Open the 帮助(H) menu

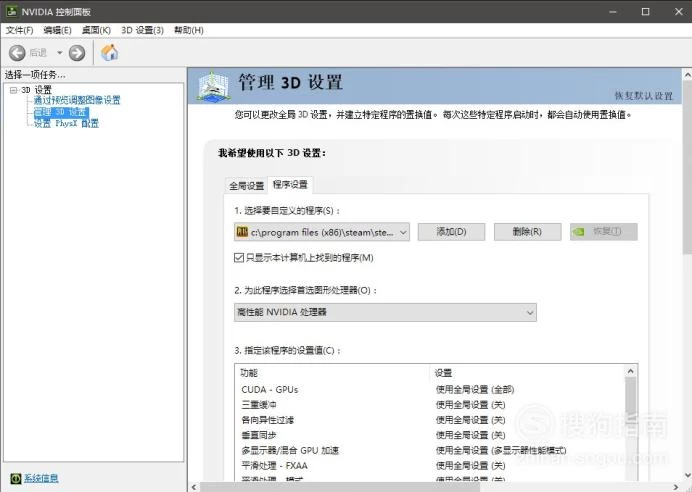tap(188, 30)
